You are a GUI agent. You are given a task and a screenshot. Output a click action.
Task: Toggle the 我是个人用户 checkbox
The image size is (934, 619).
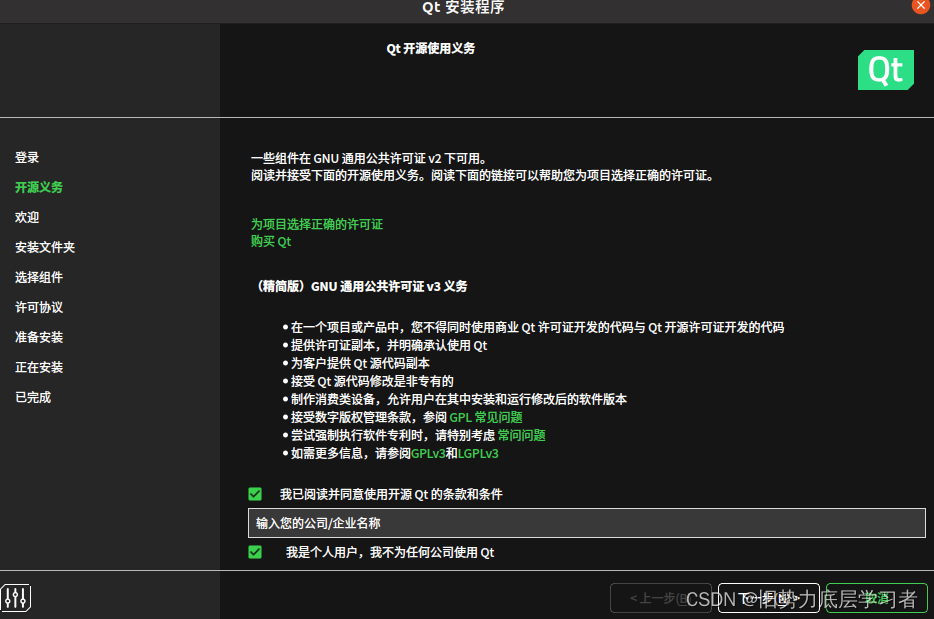click(x=255, y=552)
